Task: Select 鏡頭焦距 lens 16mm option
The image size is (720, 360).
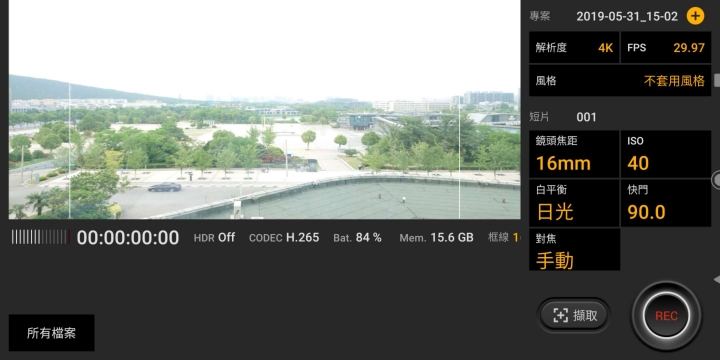Action: pos(574,154)
